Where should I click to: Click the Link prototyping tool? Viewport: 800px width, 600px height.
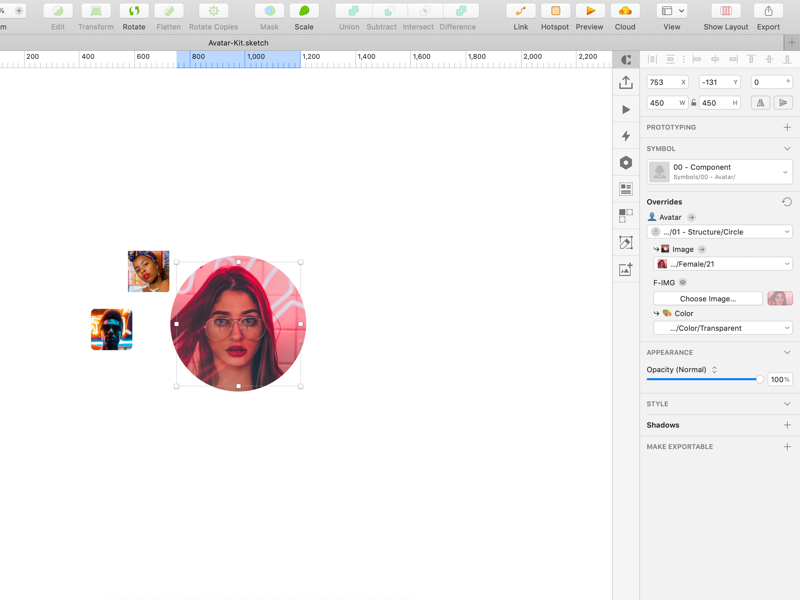click(520, 11)
